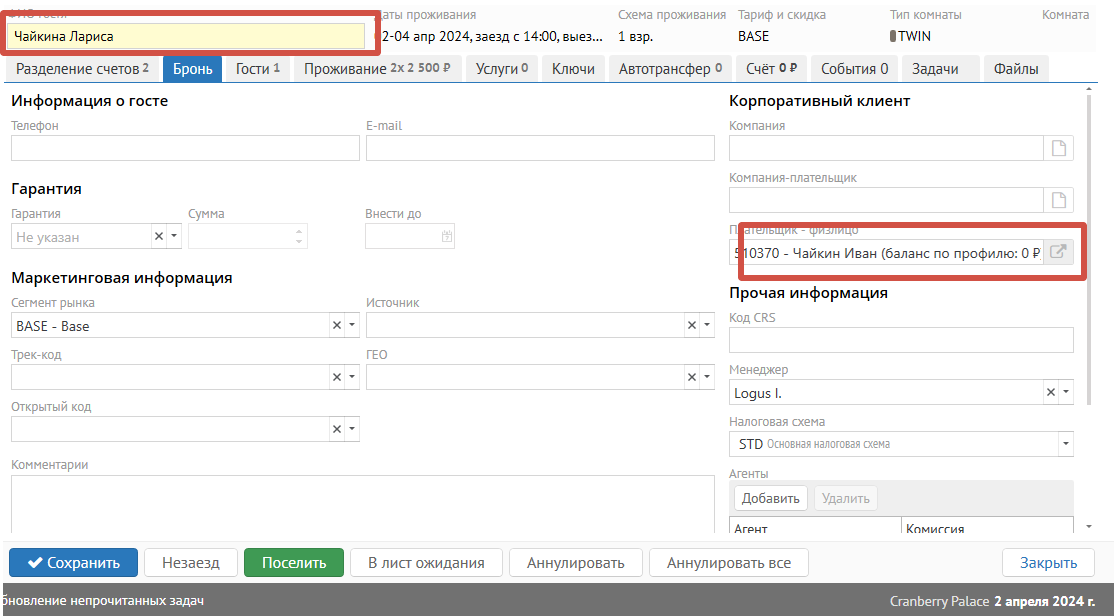Screen dimensions: 1114x616
Task: Open Компания document icon
Action: 1057,149
